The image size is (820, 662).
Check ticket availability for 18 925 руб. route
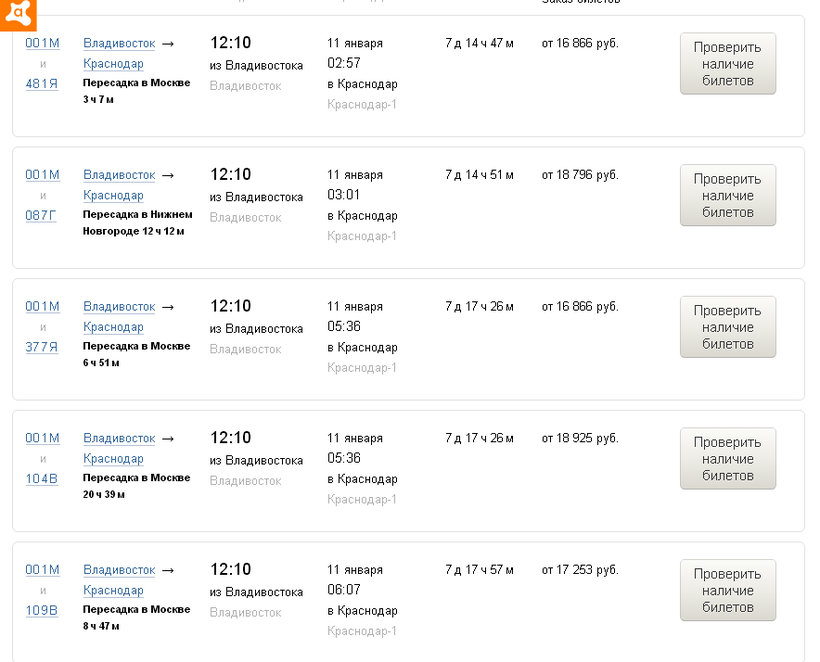coord(727,459)
